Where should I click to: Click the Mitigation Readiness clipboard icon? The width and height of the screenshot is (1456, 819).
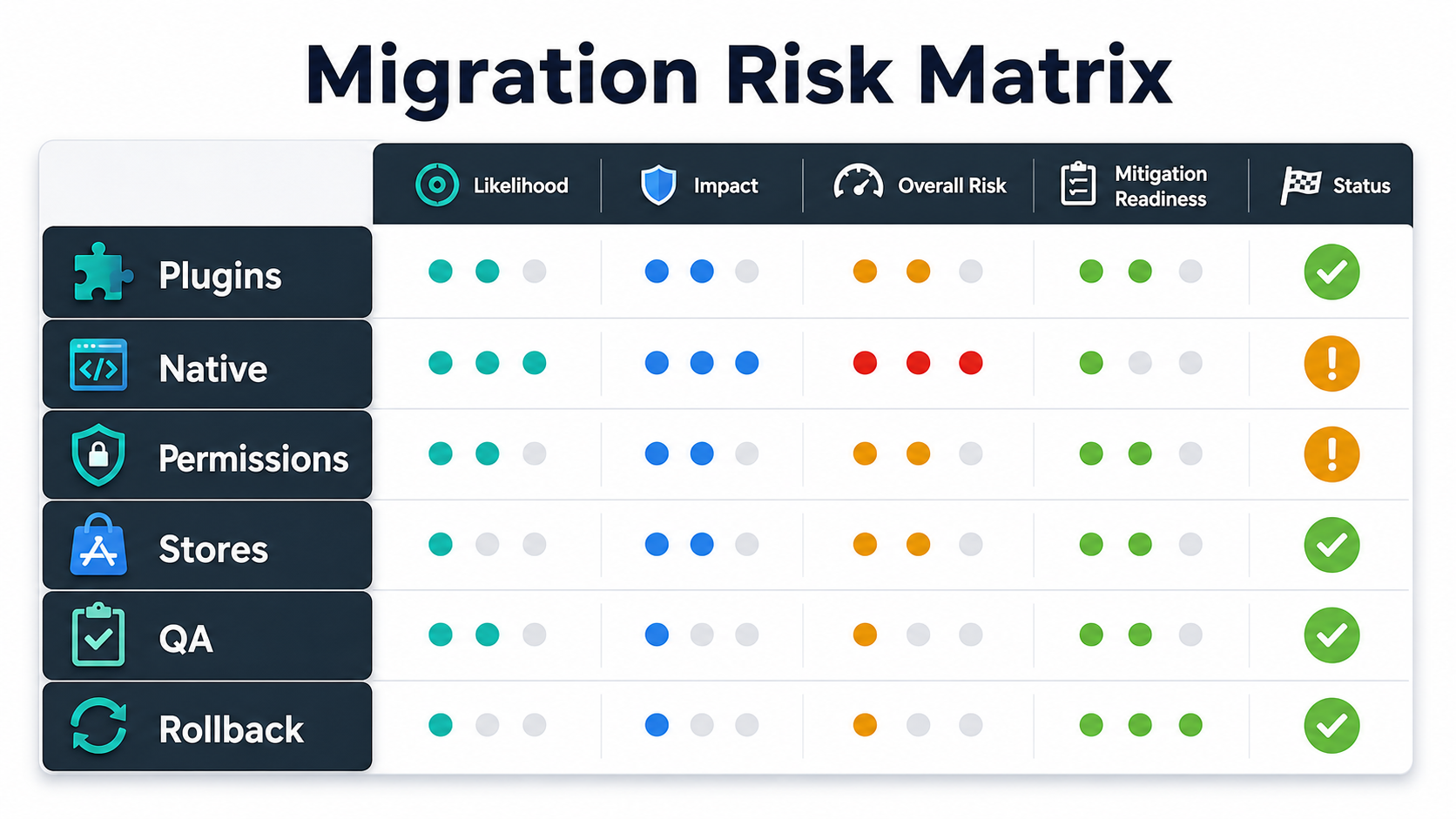[1078, 184]
